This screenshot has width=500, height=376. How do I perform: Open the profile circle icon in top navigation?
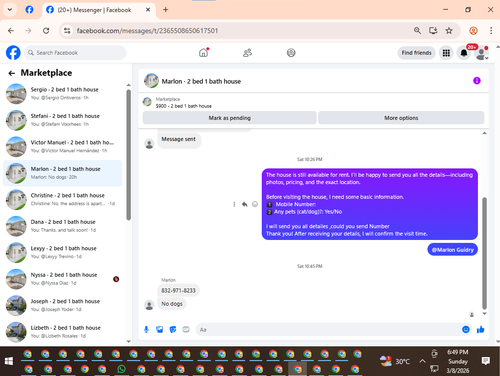coord(291,53)
